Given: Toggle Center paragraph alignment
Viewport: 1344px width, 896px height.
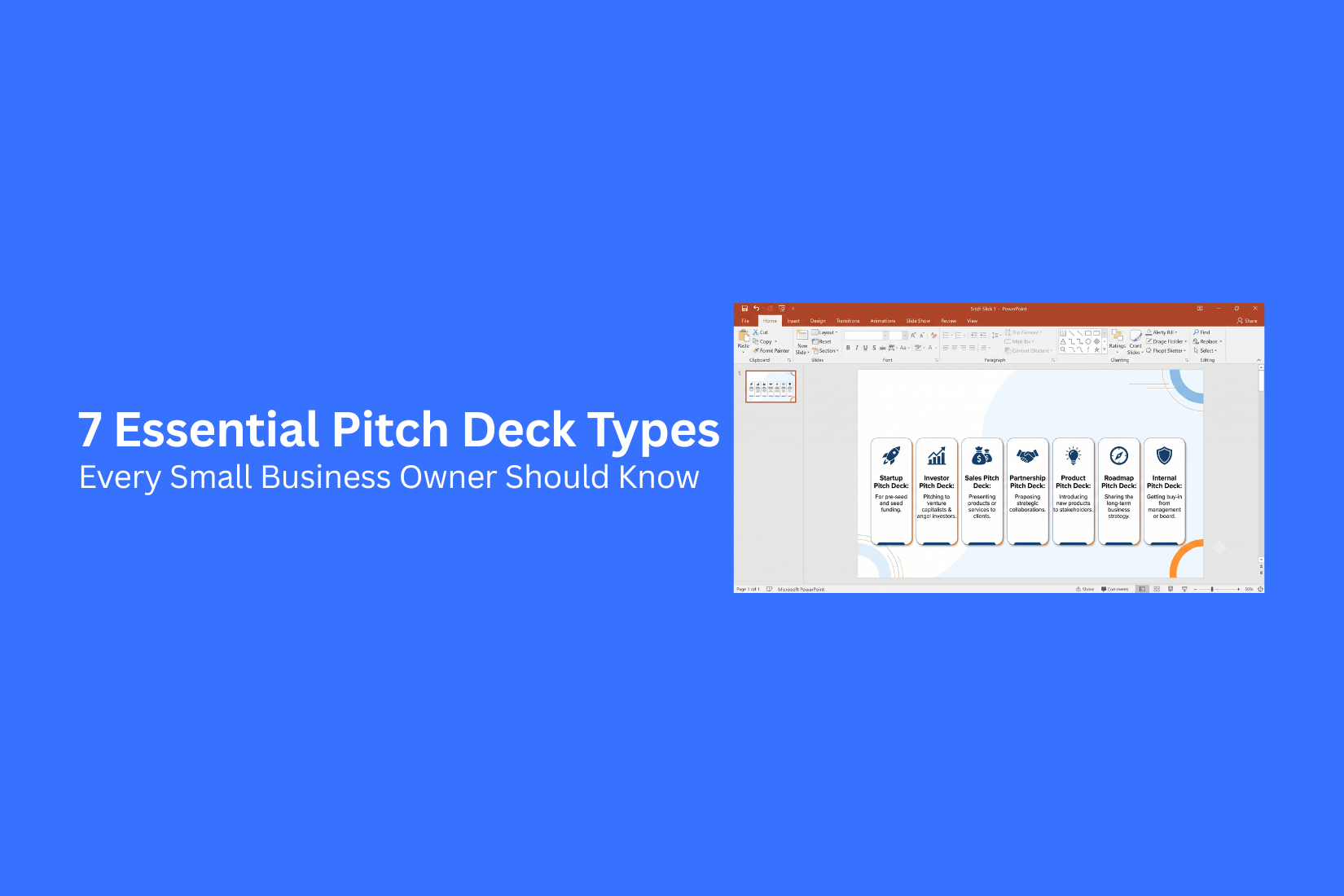Looking at the screenshot, I should tap(955, 348).
